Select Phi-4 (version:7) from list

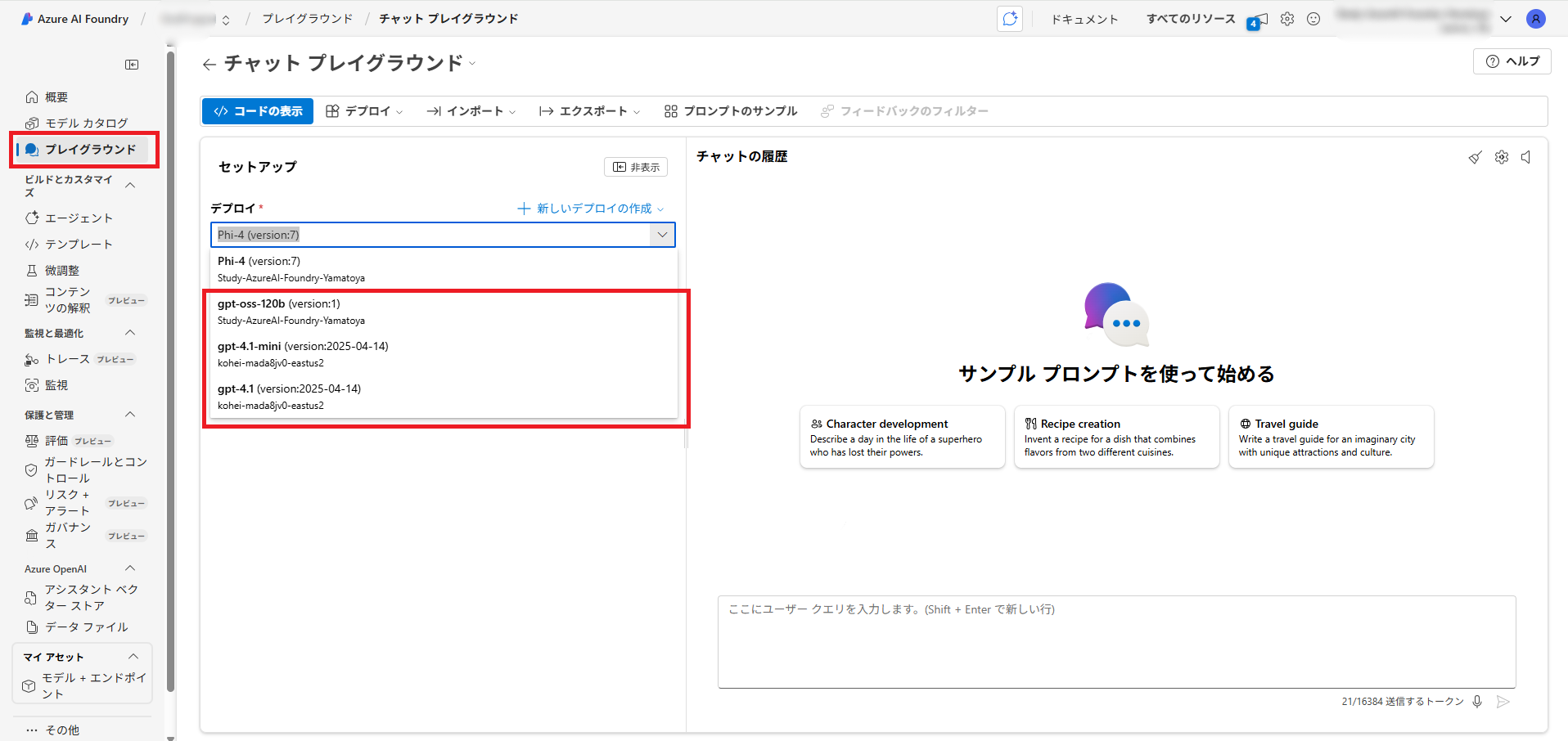click(x=444, y=269)
